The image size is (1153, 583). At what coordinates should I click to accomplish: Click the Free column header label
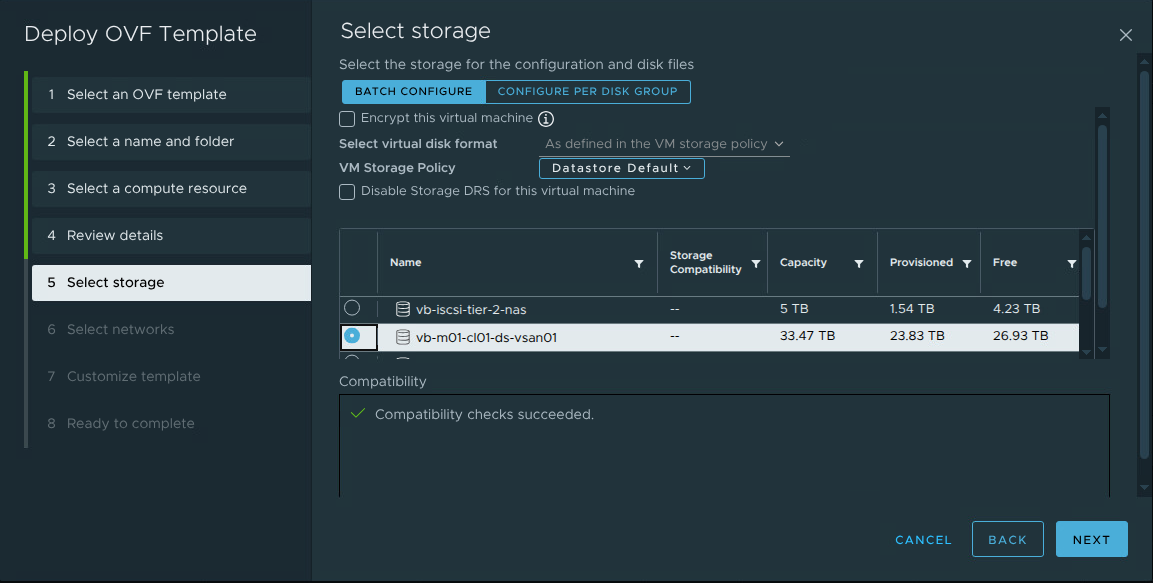click(1005, 262)
